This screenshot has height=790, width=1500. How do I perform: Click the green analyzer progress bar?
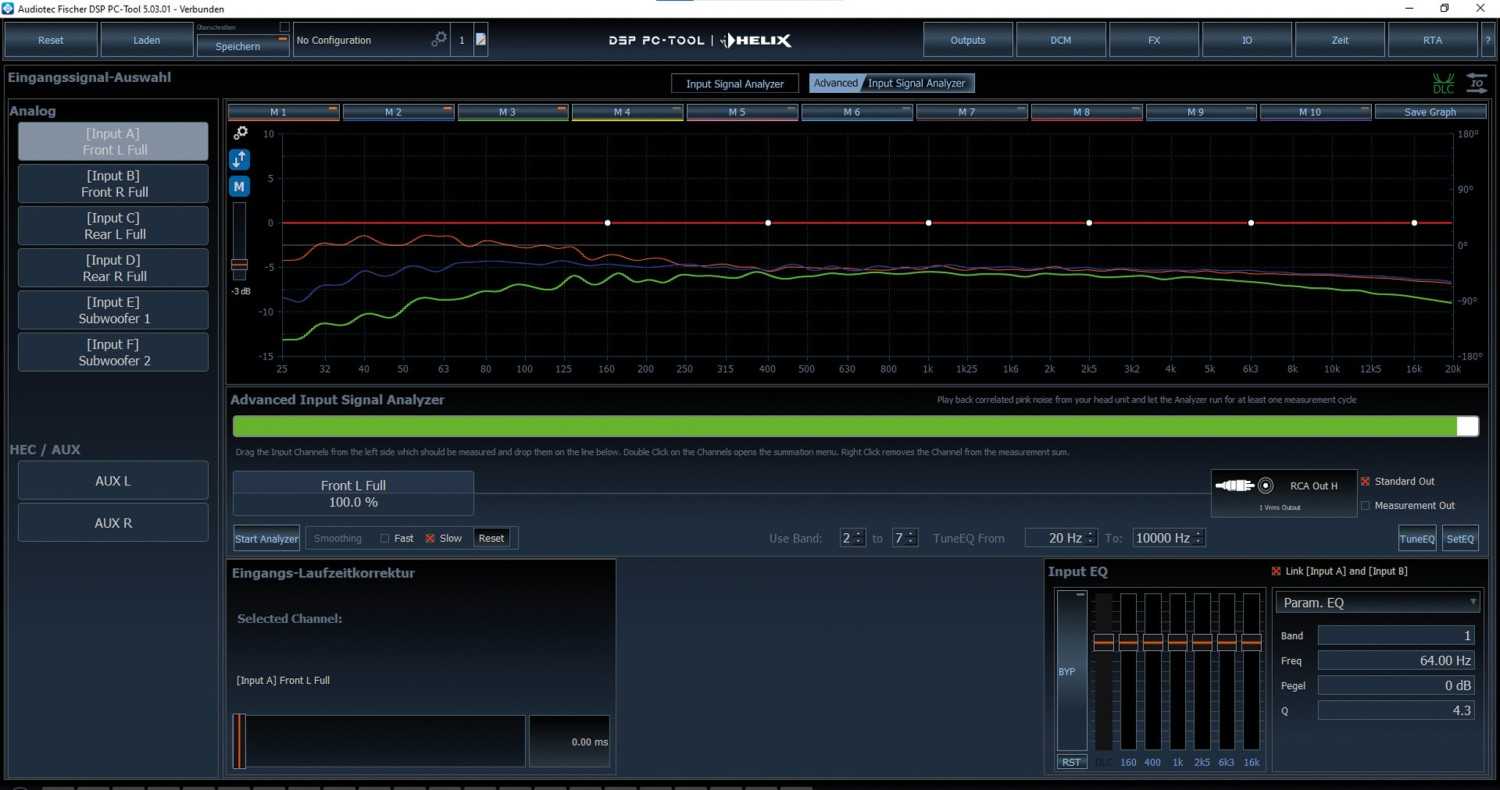coord(855,426)
